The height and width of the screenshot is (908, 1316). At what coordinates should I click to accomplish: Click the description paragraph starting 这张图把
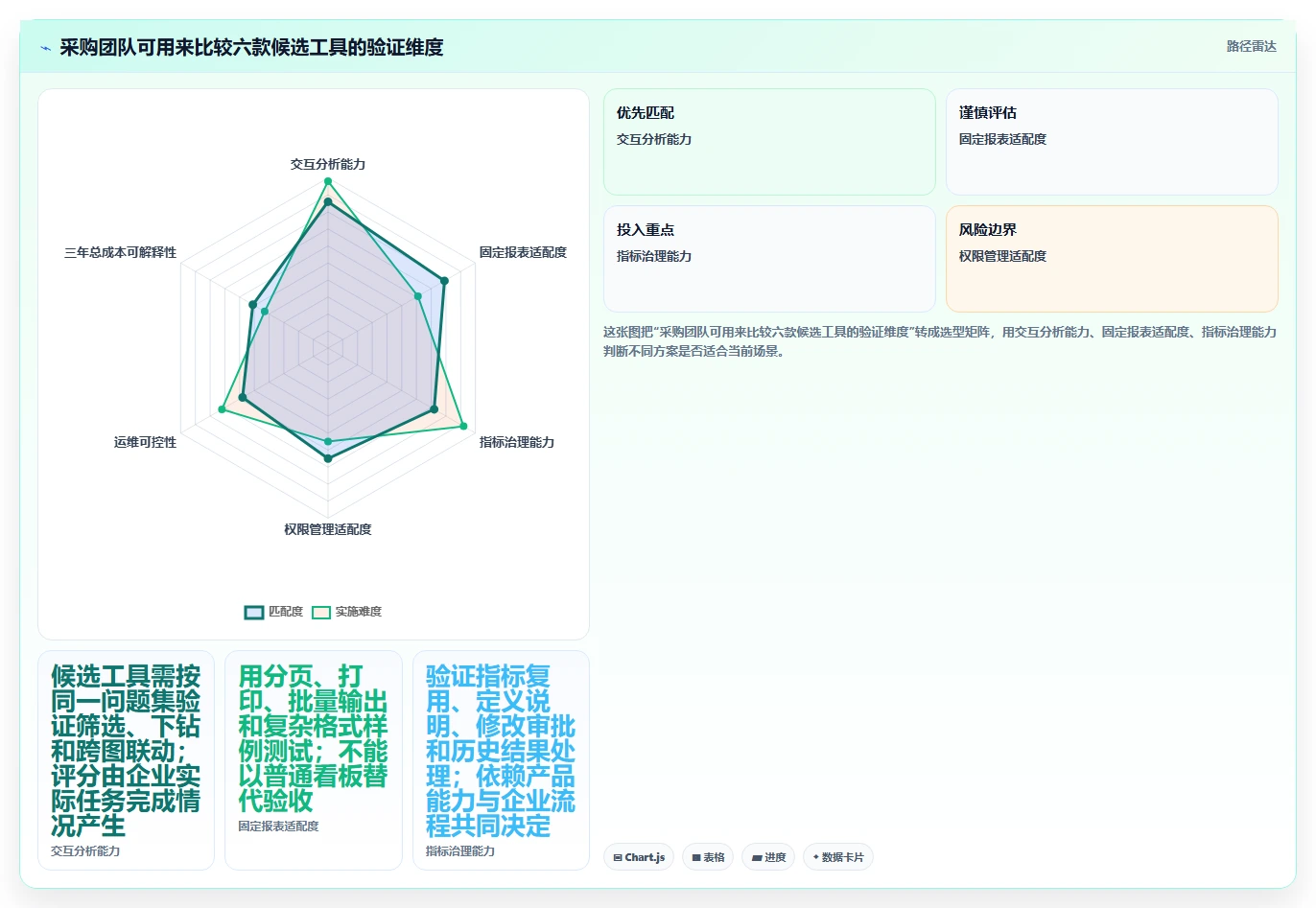[940, 341]
